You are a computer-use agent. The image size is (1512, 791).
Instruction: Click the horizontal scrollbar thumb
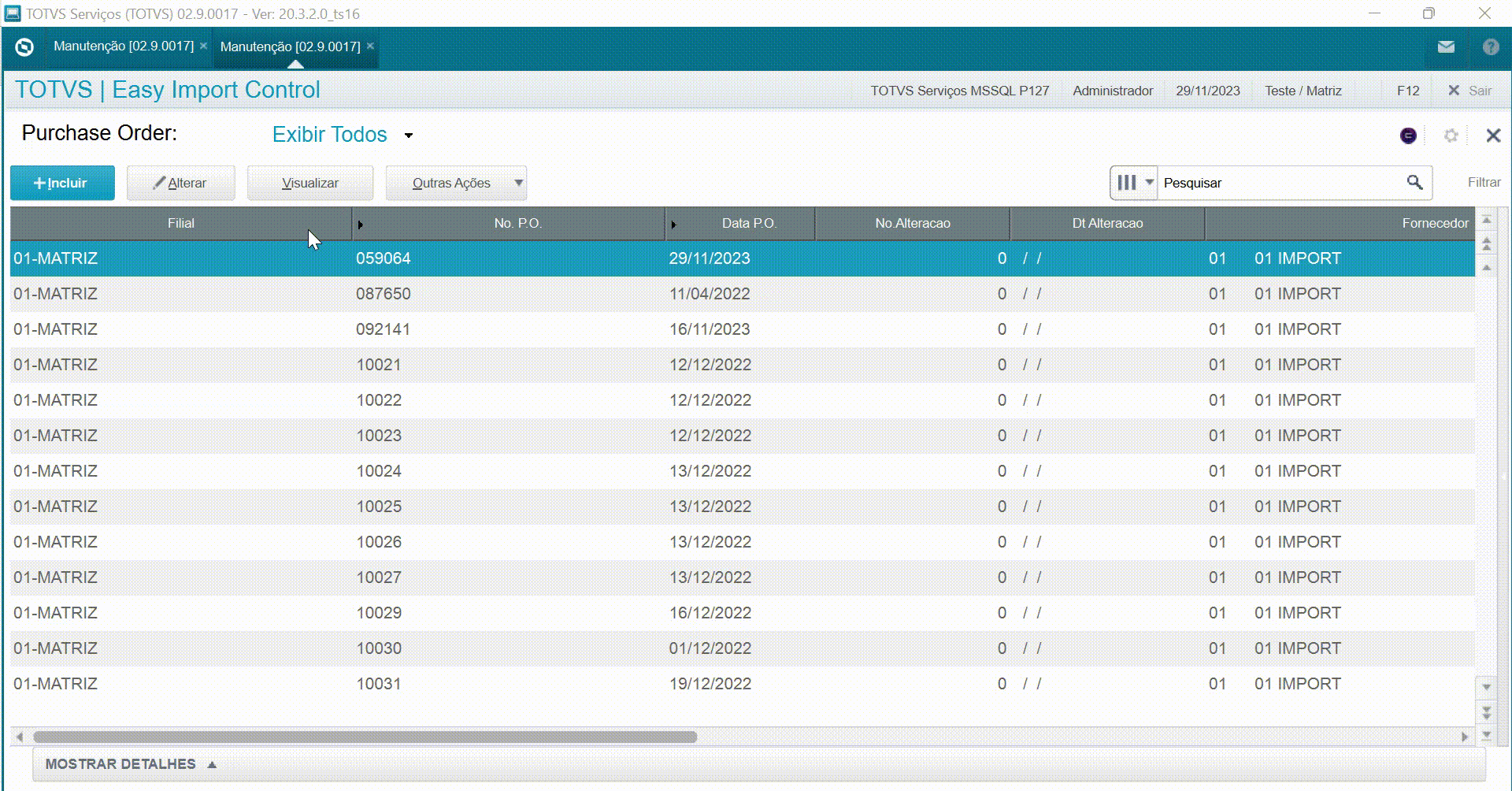click(x=365, y=737)
